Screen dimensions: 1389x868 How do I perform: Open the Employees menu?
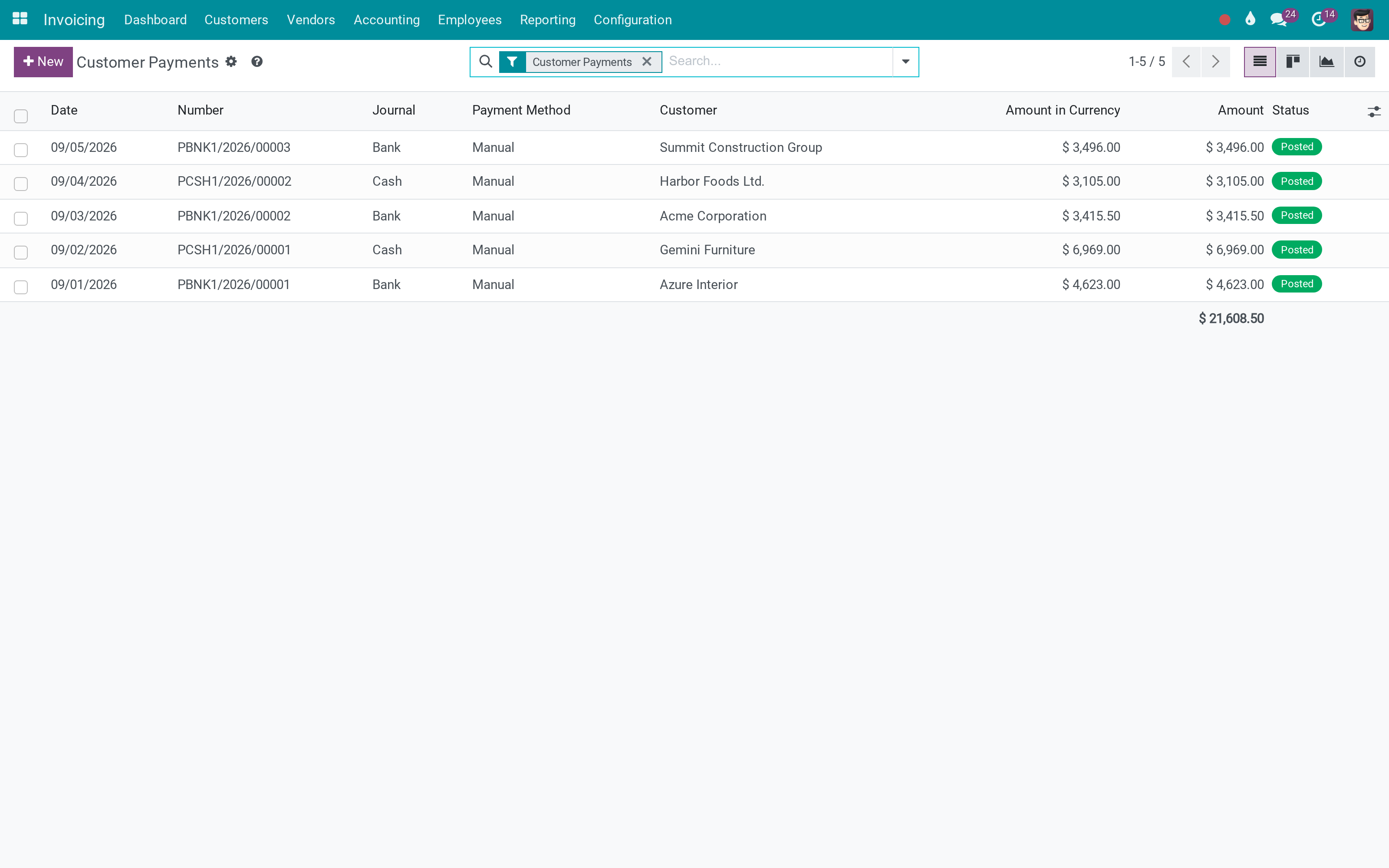[470, 20]
